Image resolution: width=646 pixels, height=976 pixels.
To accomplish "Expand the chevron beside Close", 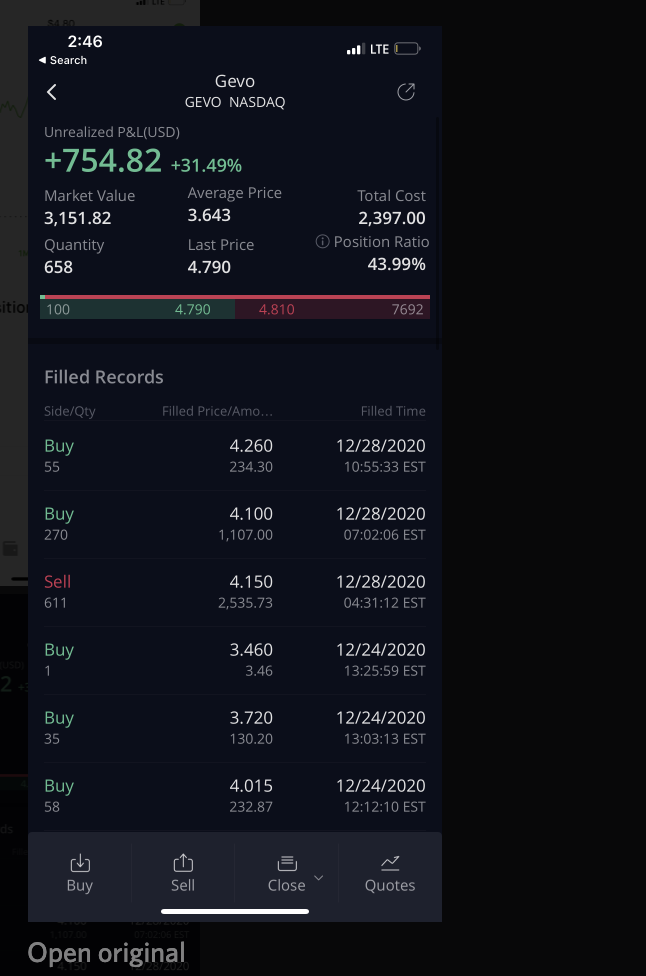I will click(319, 878).
